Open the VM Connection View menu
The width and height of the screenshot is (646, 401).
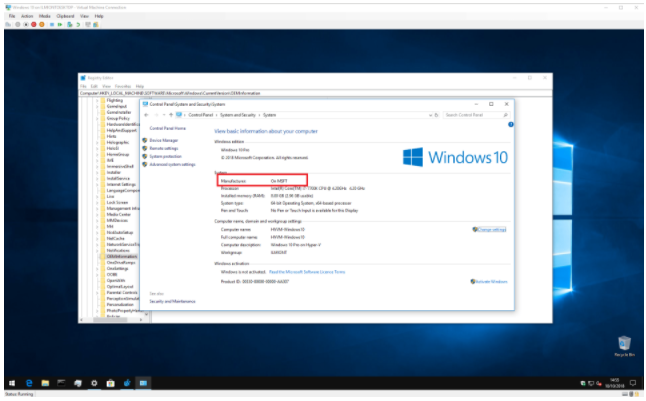84,16
